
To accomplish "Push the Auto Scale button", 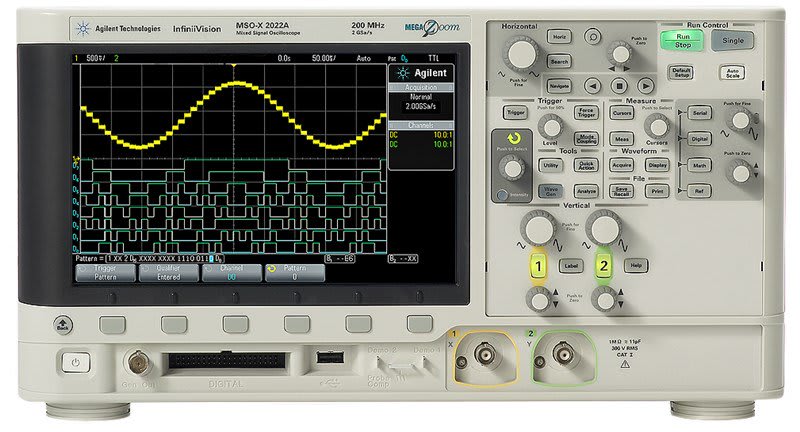I will click(x=732, y=73).
